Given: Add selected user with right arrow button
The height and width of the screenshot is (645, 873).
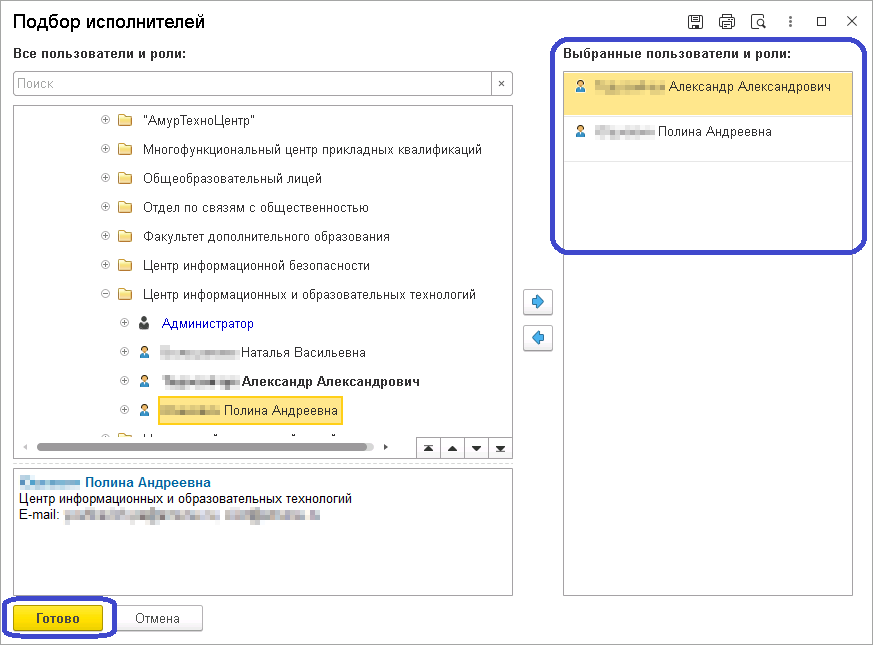Looking at the screenshot, I should pos(538,301).
